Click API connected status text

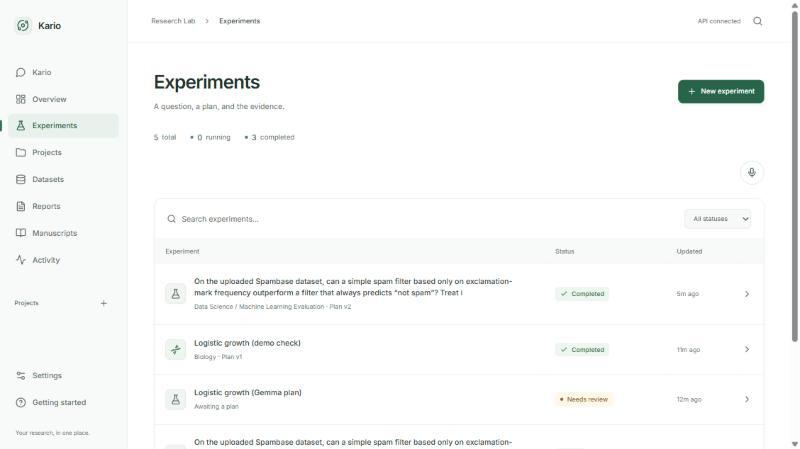coord(719,21)
